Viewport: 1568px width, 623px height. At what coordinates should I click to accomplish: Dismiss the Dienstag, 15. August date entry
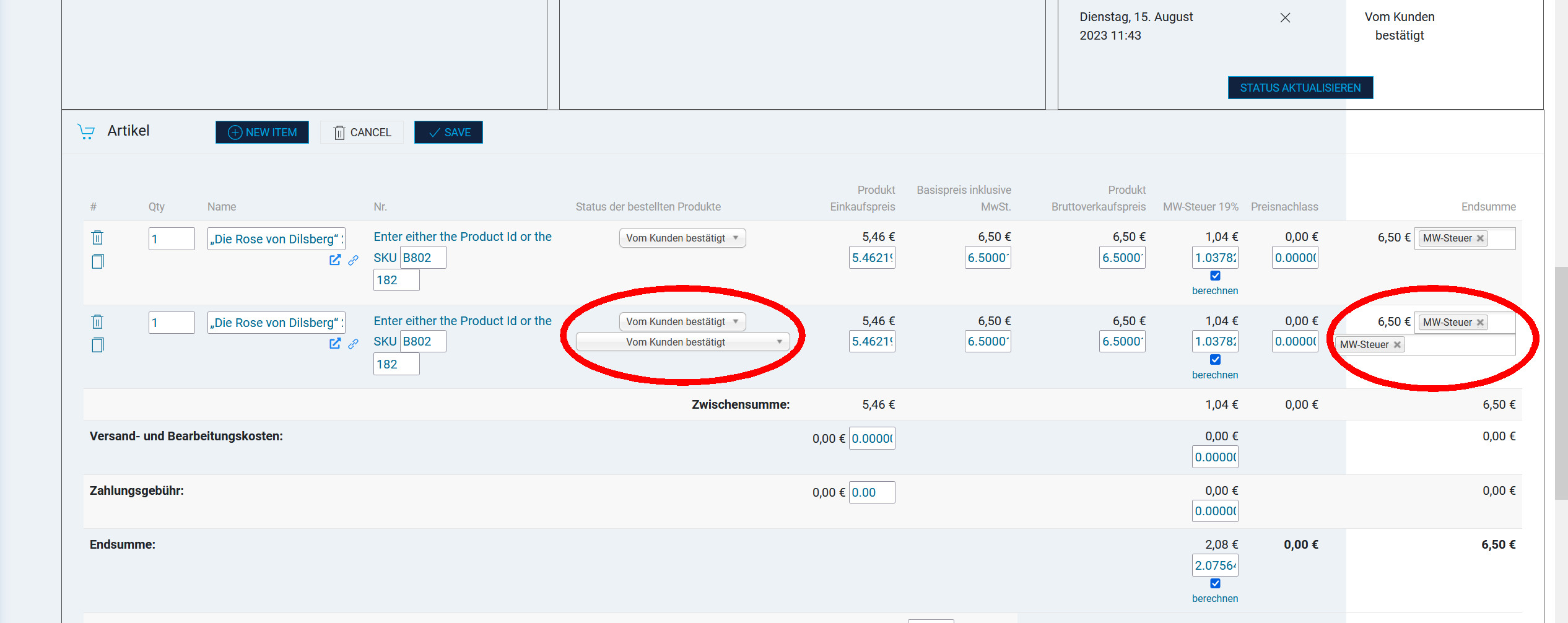pyautogui.click(x=1285, y=18)
